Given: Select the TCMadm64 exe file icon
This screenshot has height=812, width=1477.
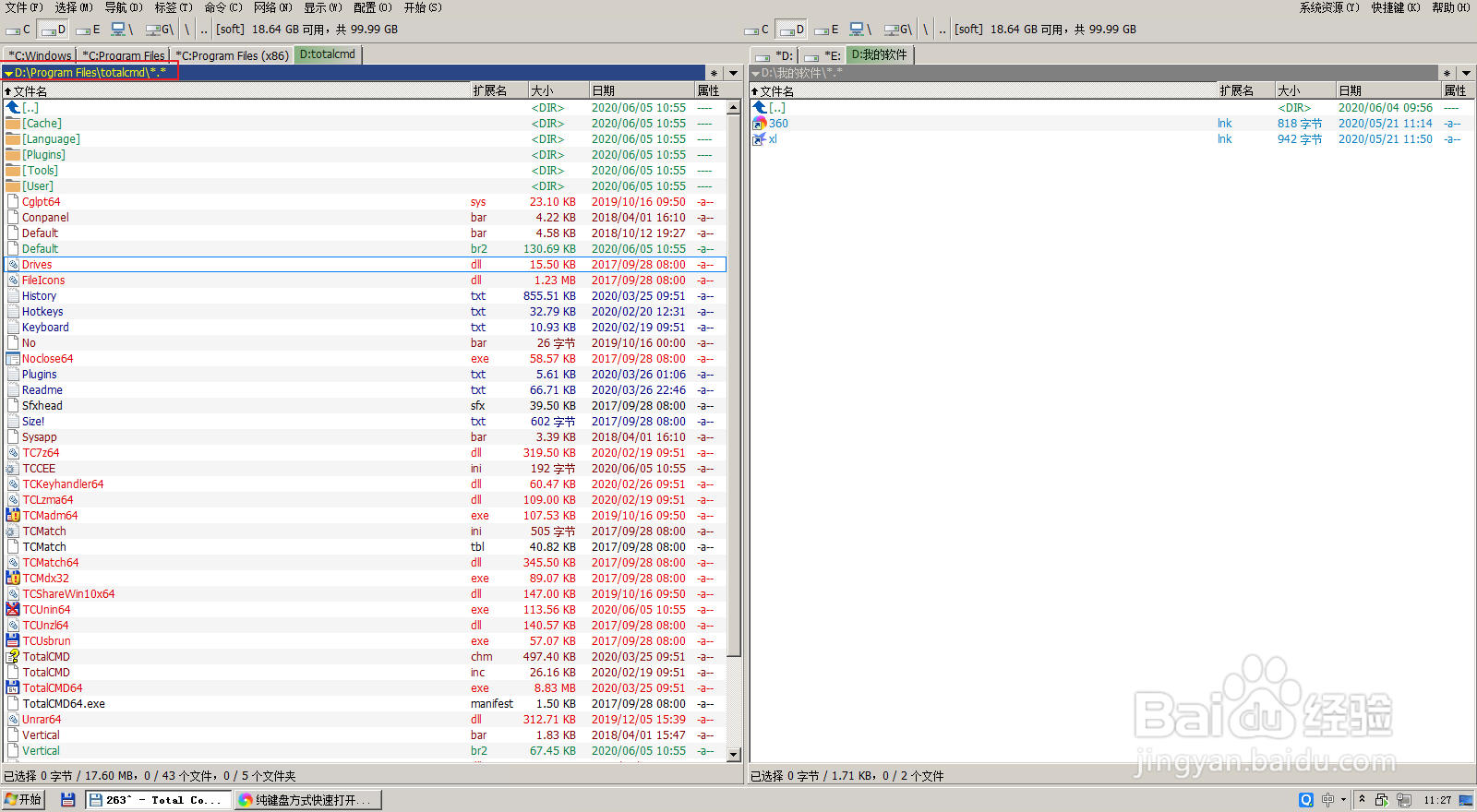Looking at the screenshot, I should coord(13,516).
